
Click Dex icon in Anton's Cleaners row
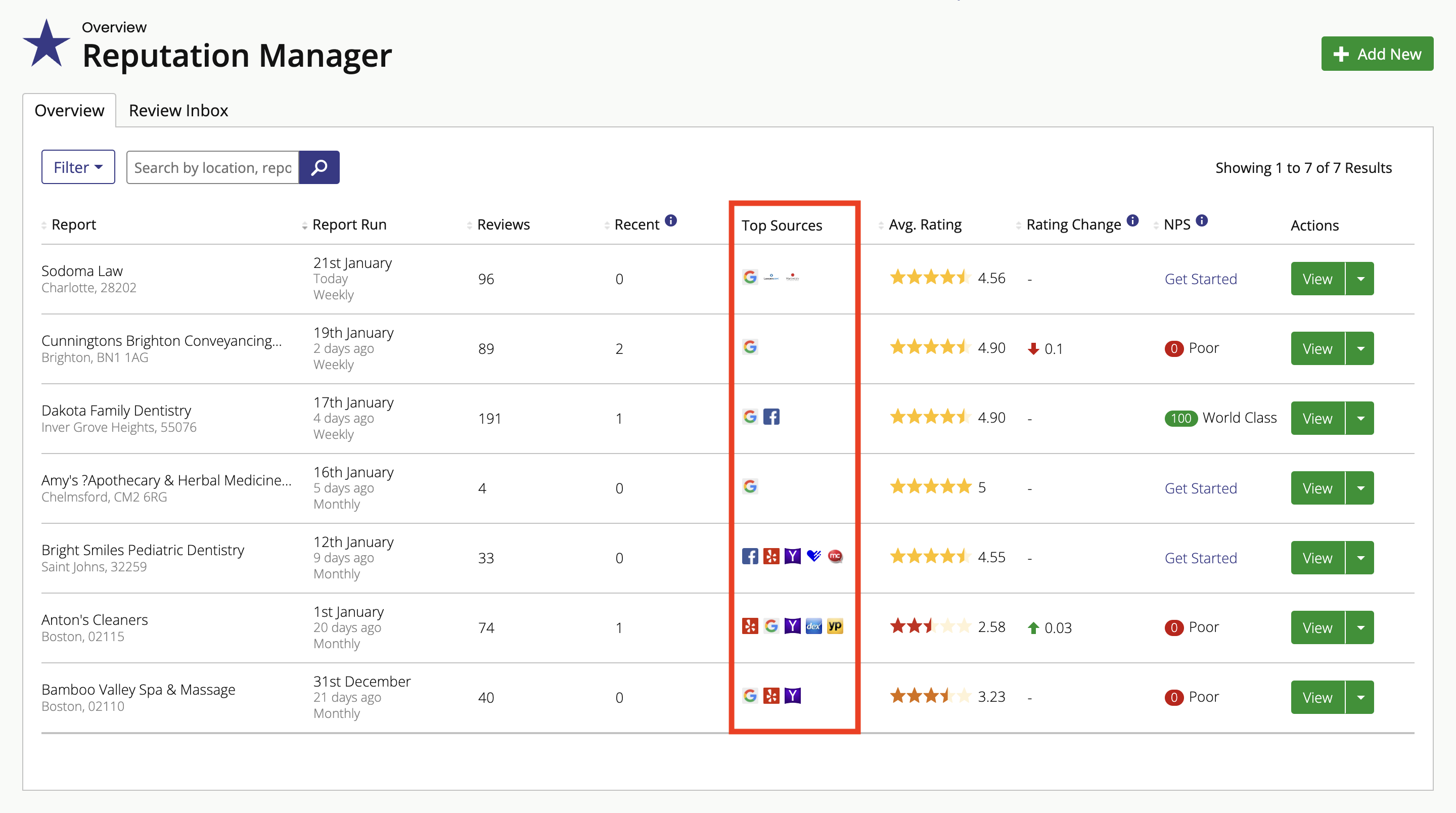pos(814,626)
